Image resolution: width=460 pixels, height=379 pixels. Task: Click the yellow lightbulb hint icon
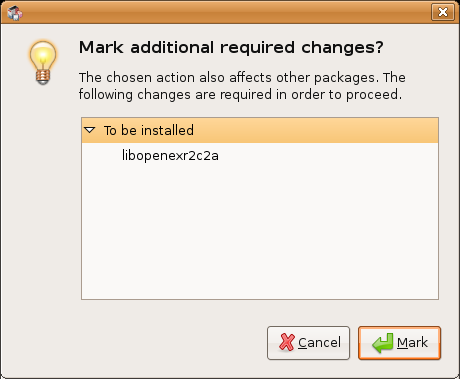[43, 62]
